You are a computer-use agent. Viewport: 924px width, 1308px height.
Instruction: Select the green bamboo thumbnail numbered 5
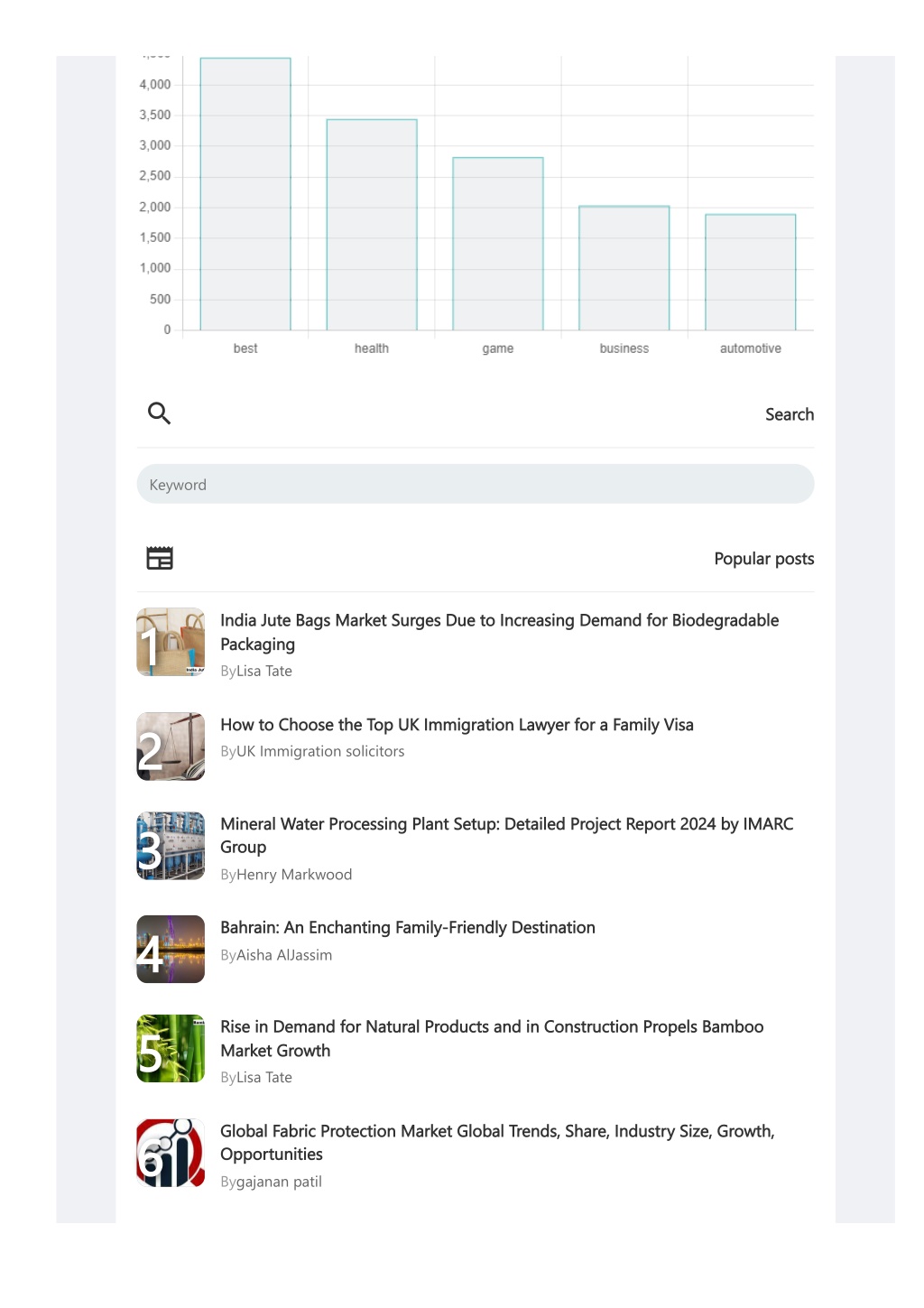click(171, 1048)
